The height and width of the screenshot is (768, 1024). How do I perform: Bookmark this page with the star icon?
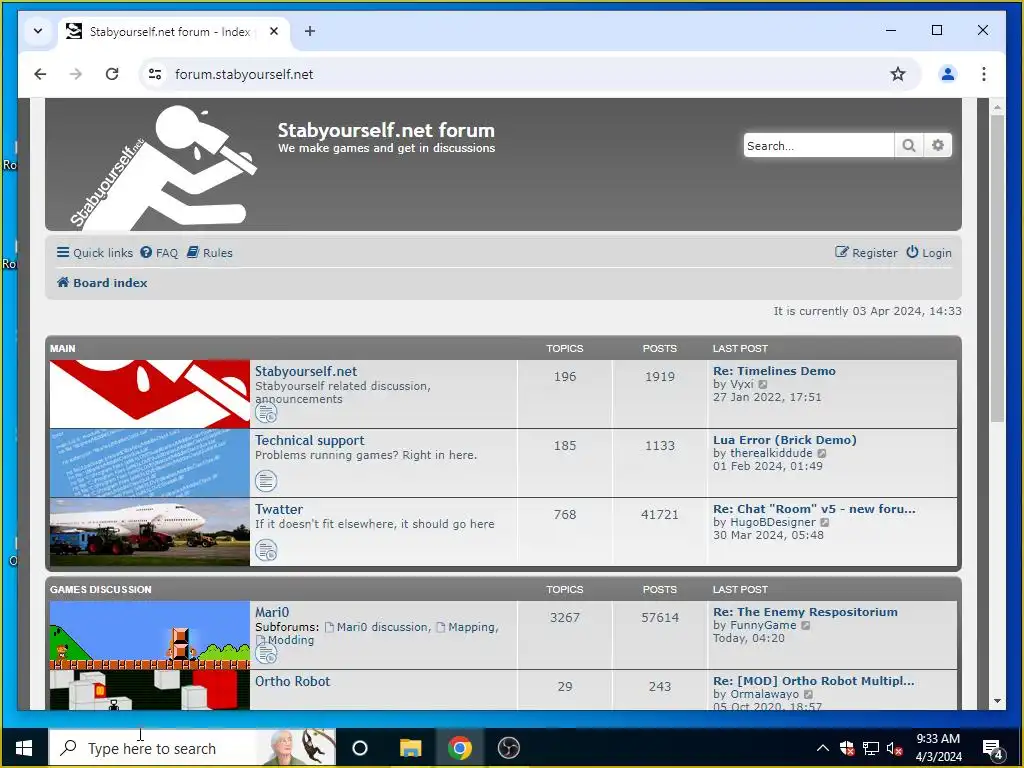click(898, 74)
